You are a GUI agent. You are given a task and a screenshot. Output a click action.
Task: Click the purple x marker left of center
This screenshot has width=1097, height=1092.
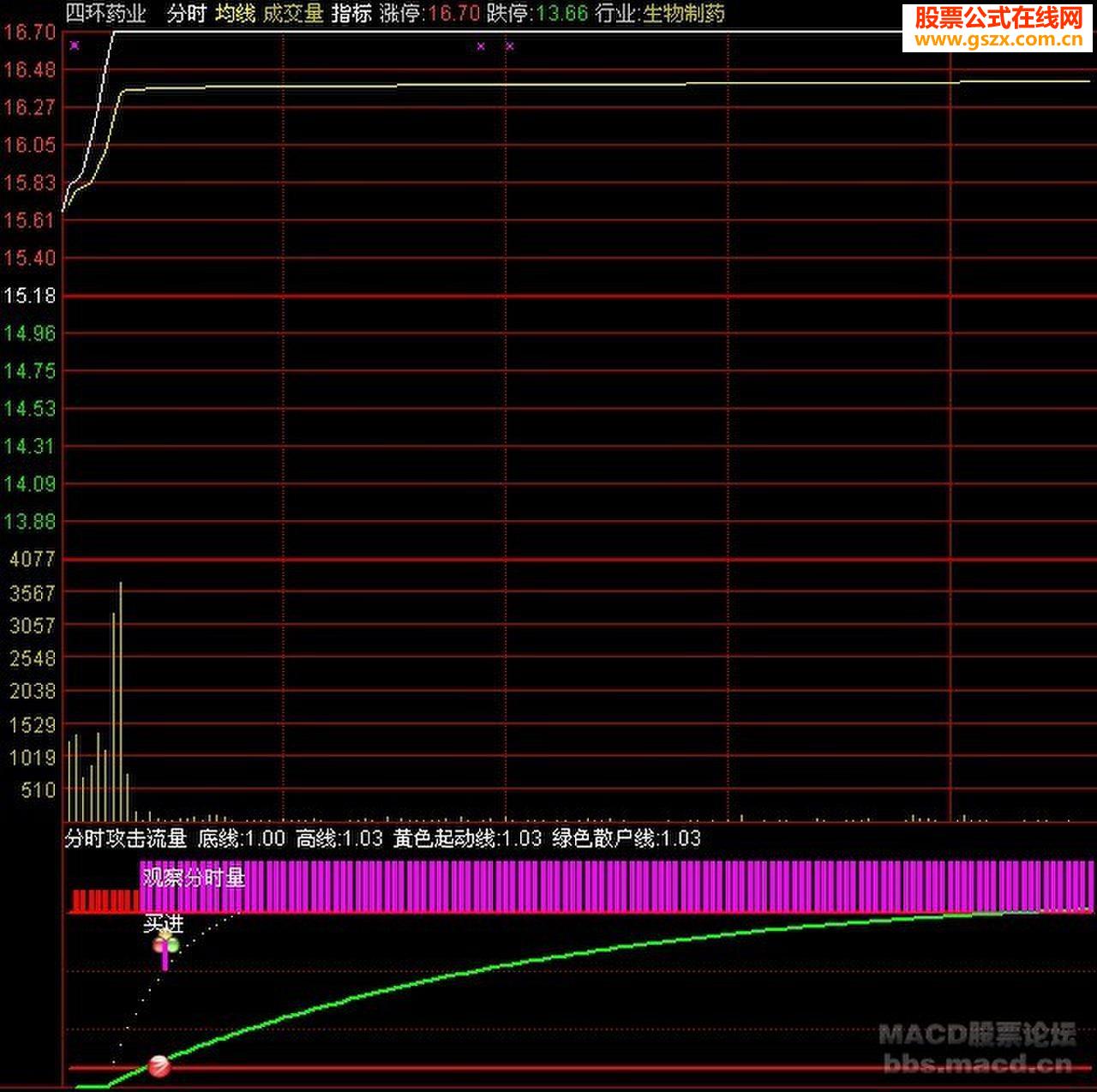click(x=481, y=46)
